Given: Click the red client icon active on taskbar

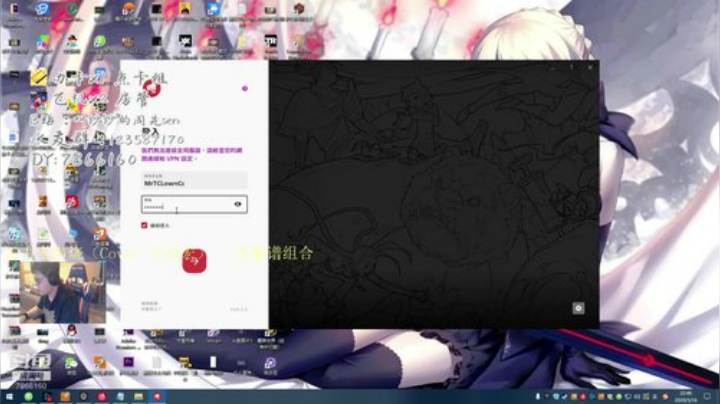Looking at the screenshot, I should (157, 396).
